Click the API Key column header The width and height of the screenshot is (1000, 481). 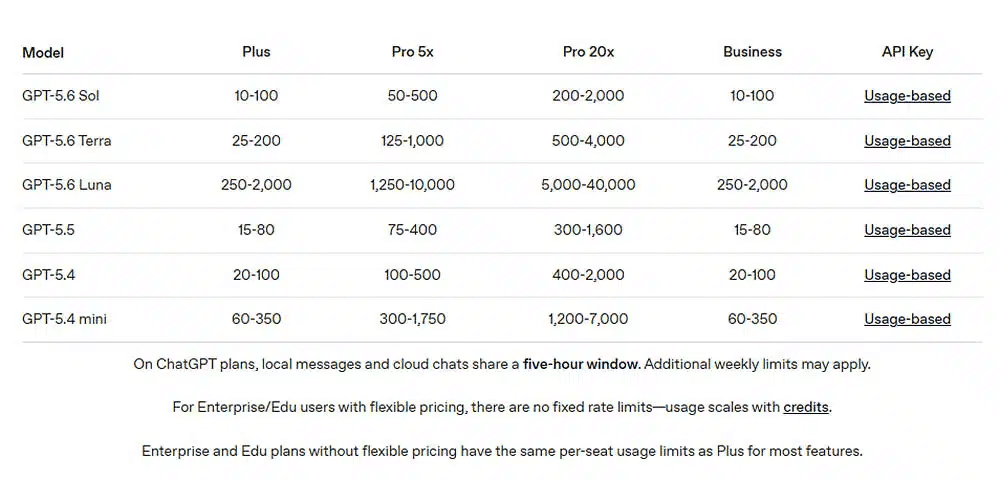(x=907, y=52)
